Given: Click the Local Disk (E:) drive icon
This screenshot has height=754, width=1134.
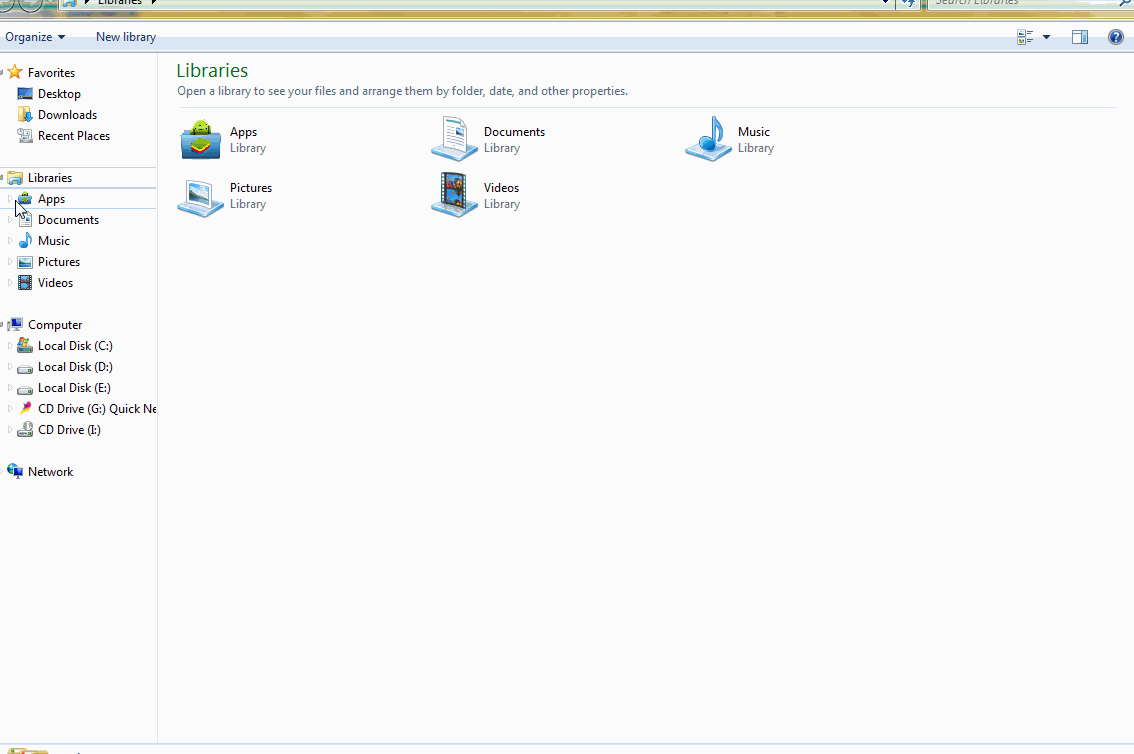Looking at the screenshot, I should coord(25,389).
